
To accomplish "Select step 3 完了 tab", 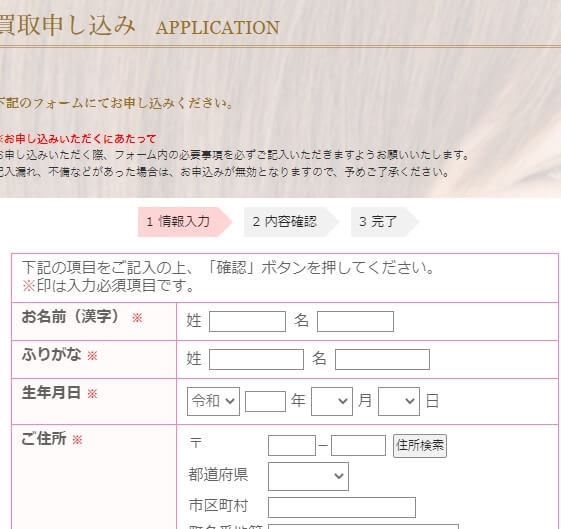I will pos(384,222).
